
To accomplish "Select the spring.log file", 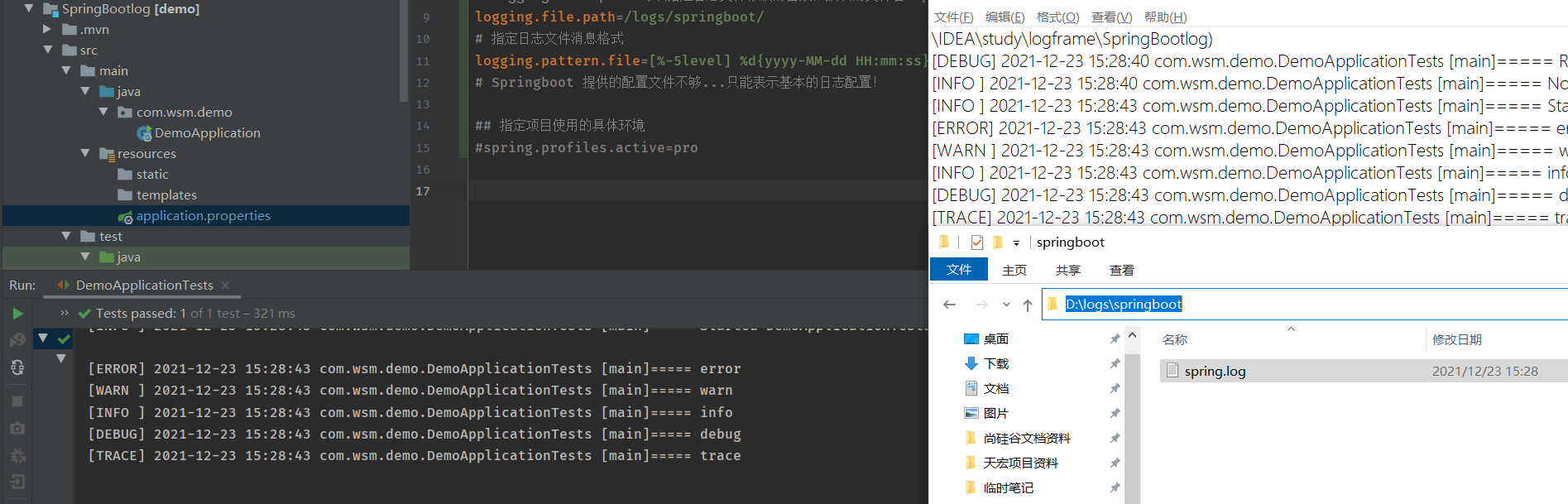I will click(x=1215, y=372).
